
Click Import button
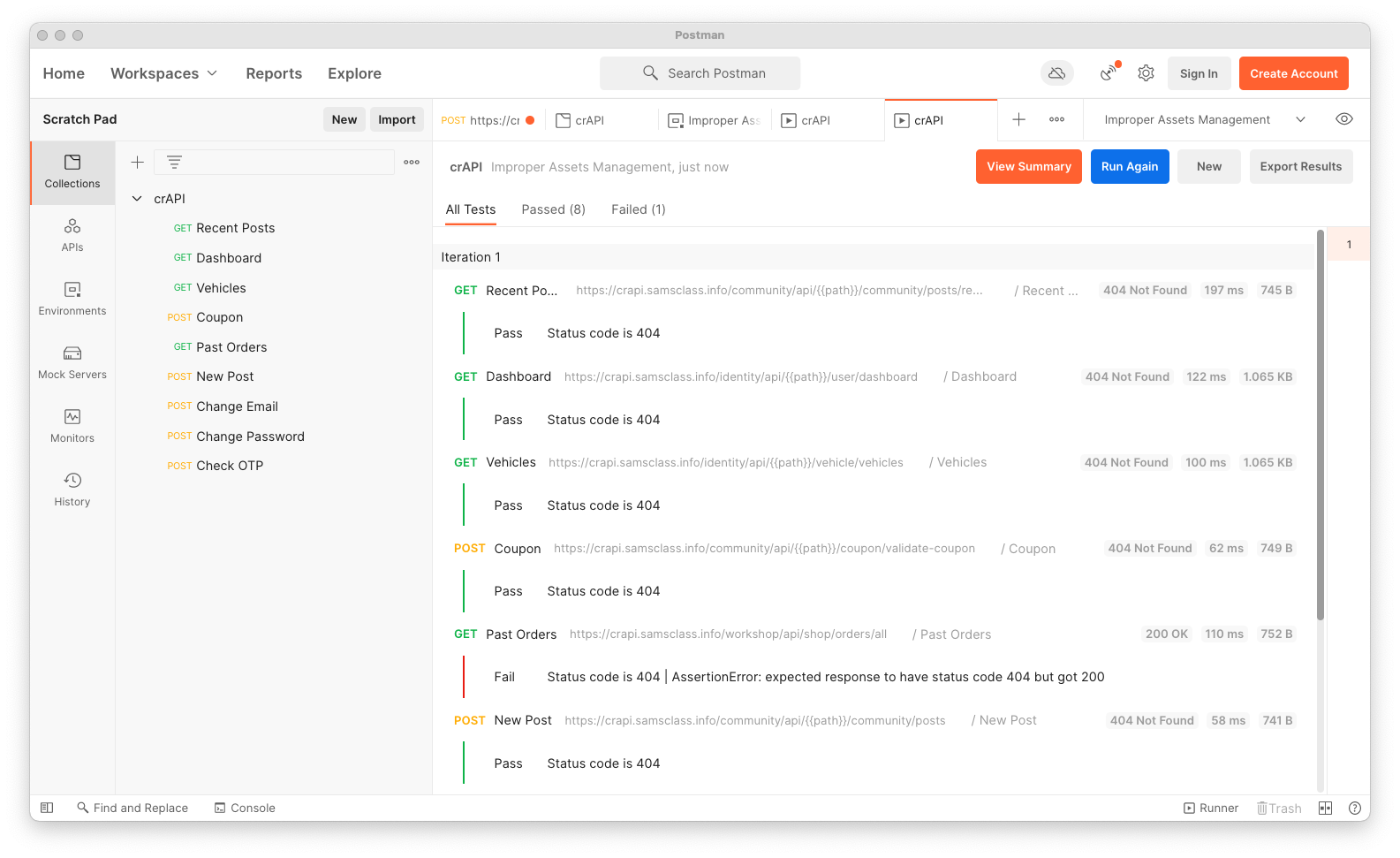pyautogui.click(x=397, y=119)
